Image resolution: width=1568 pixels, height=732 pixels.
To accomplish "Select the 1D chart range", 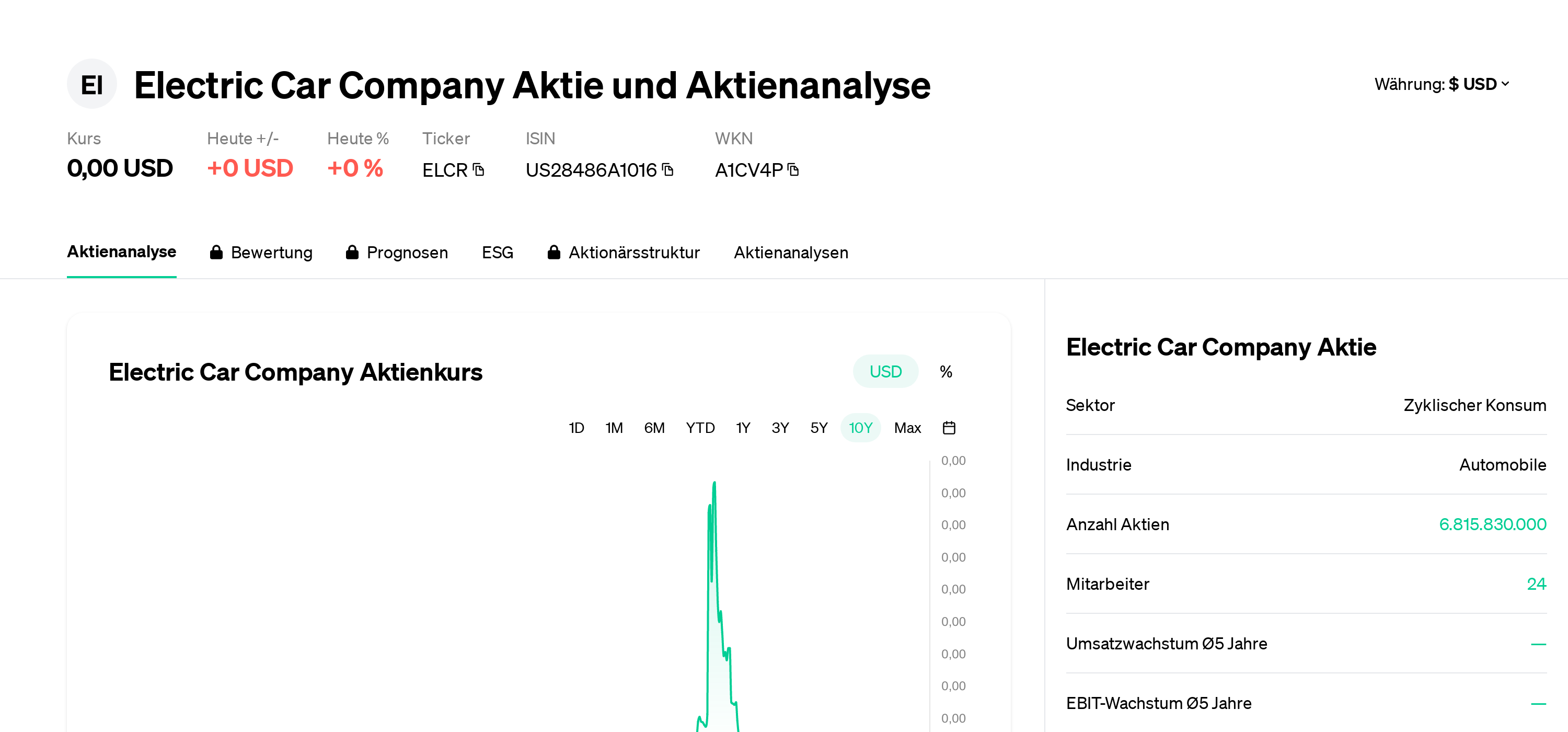I will 576,428.
